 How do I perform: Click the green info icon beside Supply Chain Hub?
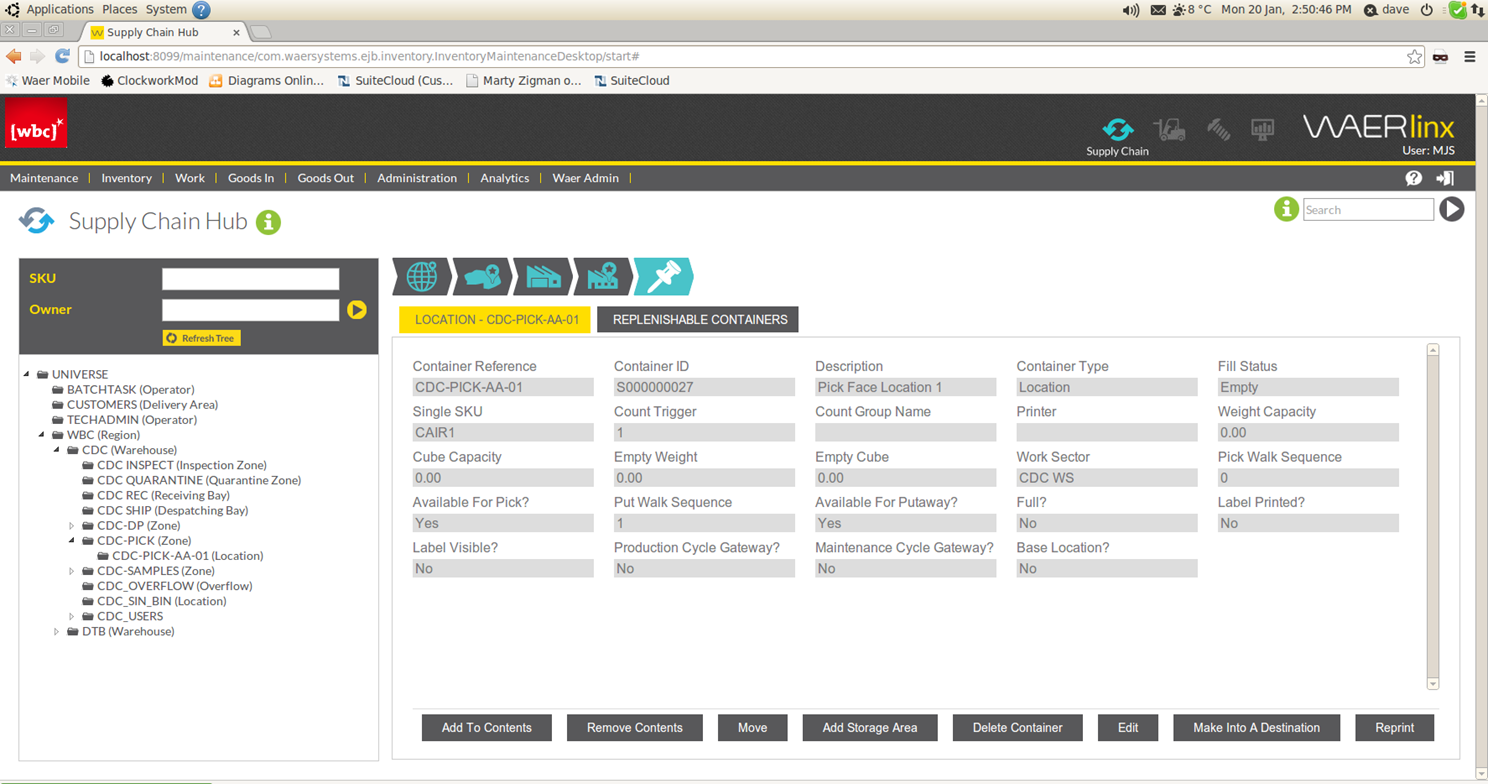pyautogui.click(x=268, y=222)
